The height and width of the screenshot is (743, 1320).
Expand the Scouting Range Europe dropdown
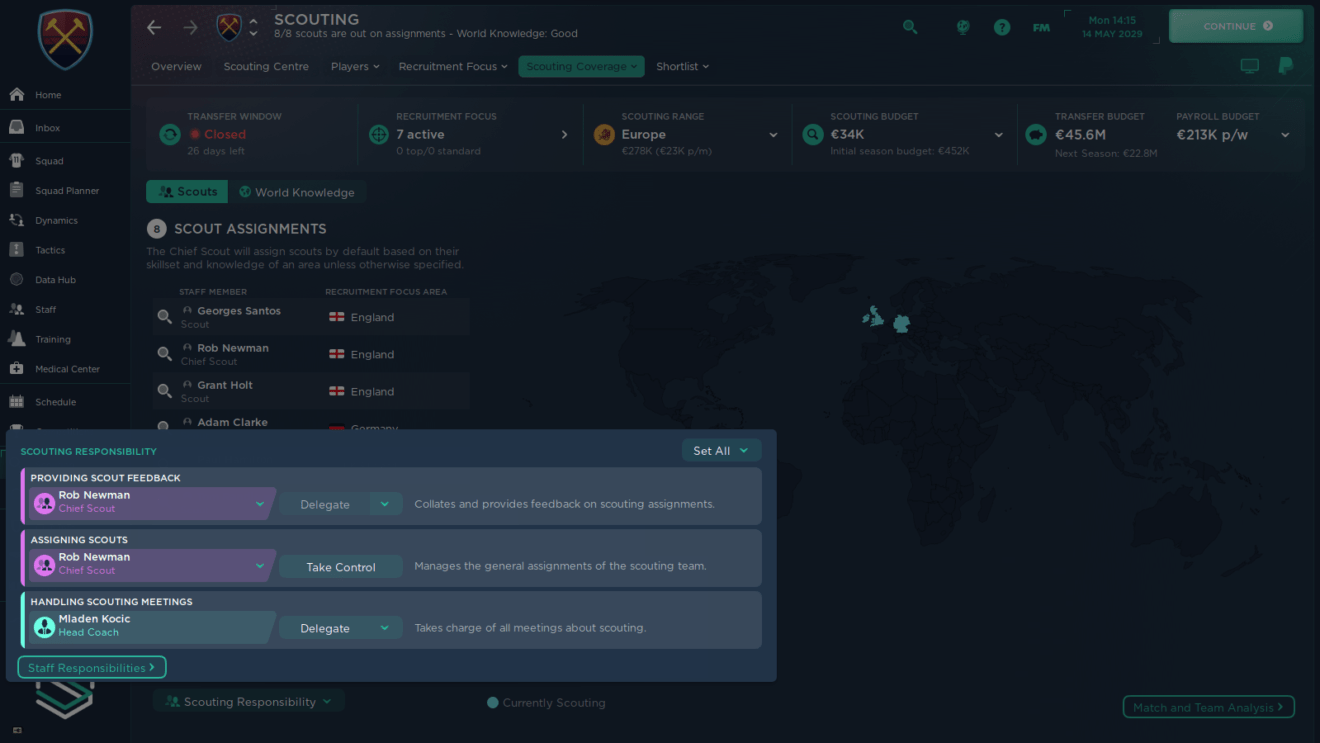click(x=773, y=135)
